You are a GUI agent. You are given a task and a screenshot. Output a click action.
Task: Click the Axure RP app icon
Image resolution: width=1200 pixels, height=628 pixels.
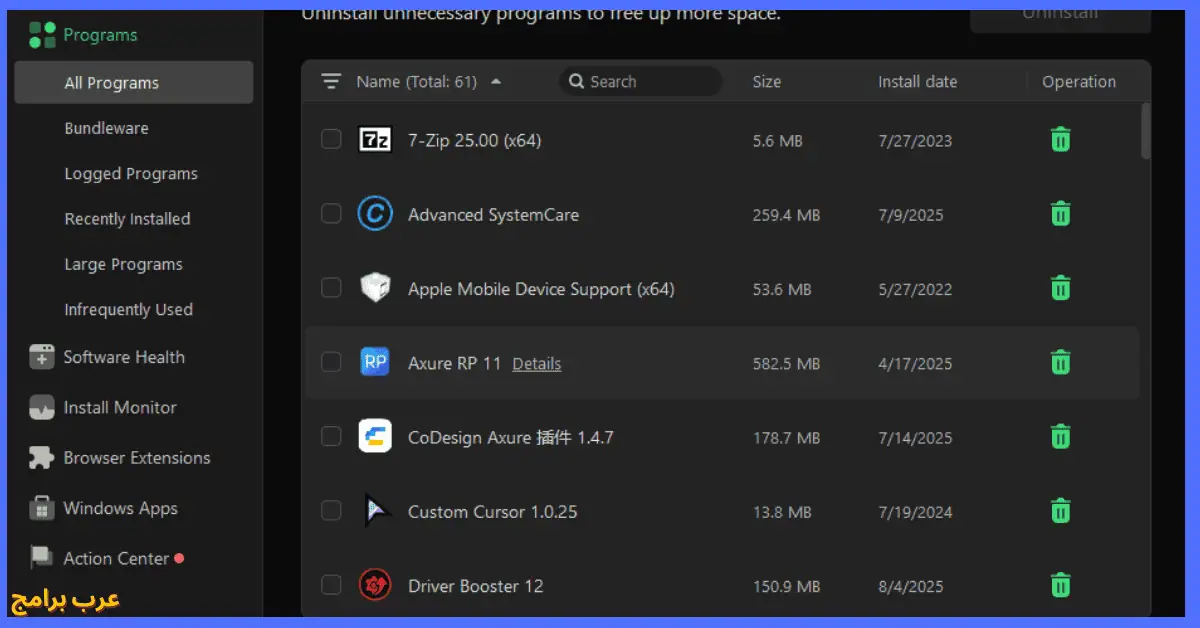click(375, 363)
